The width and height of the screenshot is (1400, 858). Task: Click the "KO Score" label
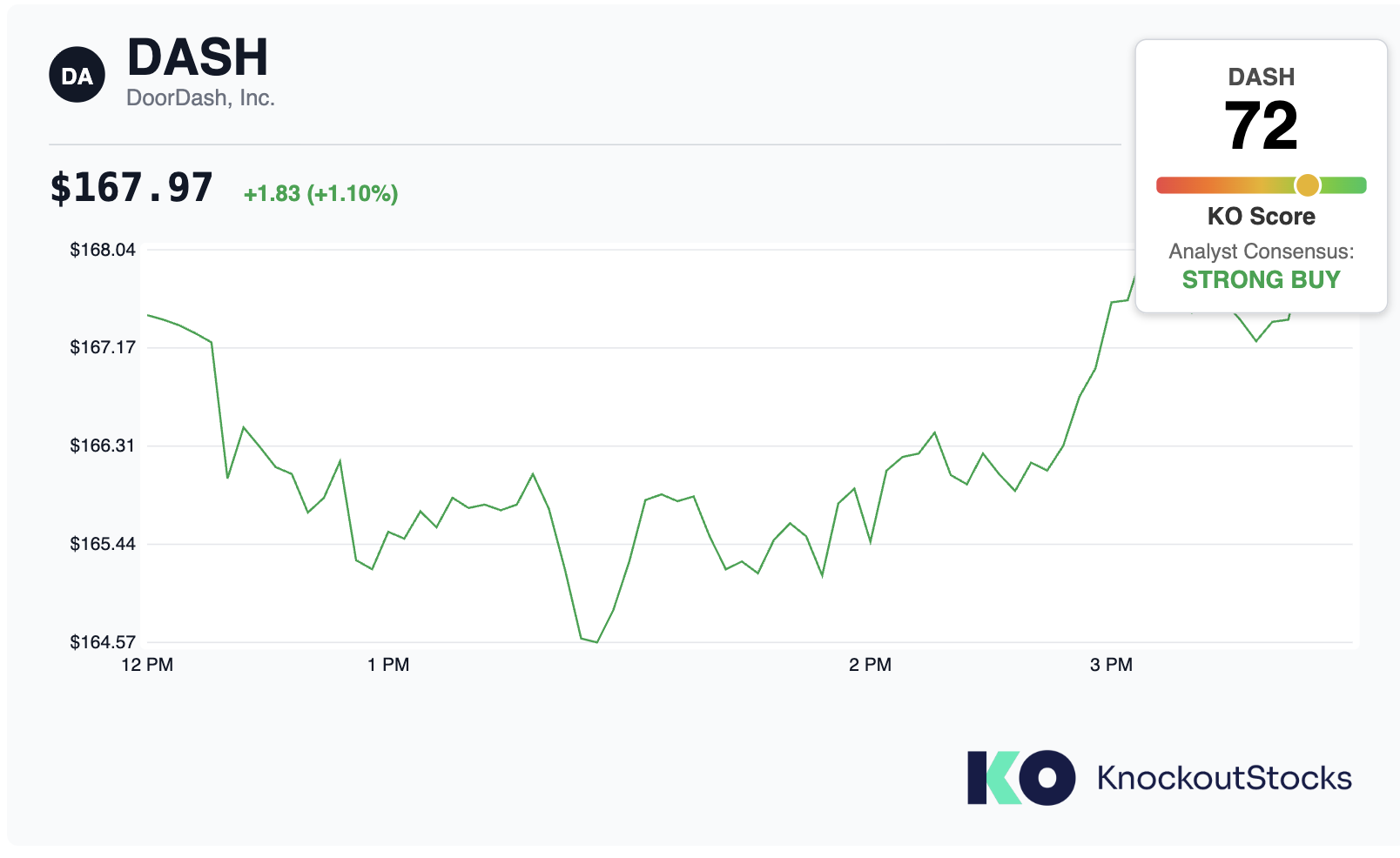[1261, 216]
